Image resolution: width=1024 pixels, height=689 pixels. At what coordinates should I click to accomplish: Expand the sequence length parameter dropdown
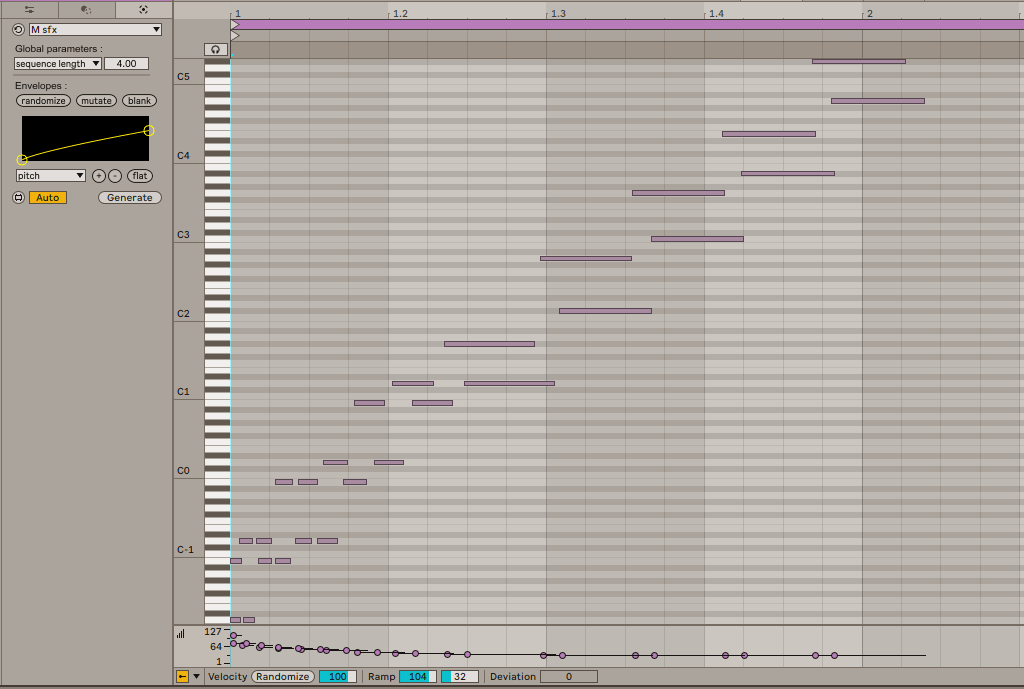tap(58, 63)
